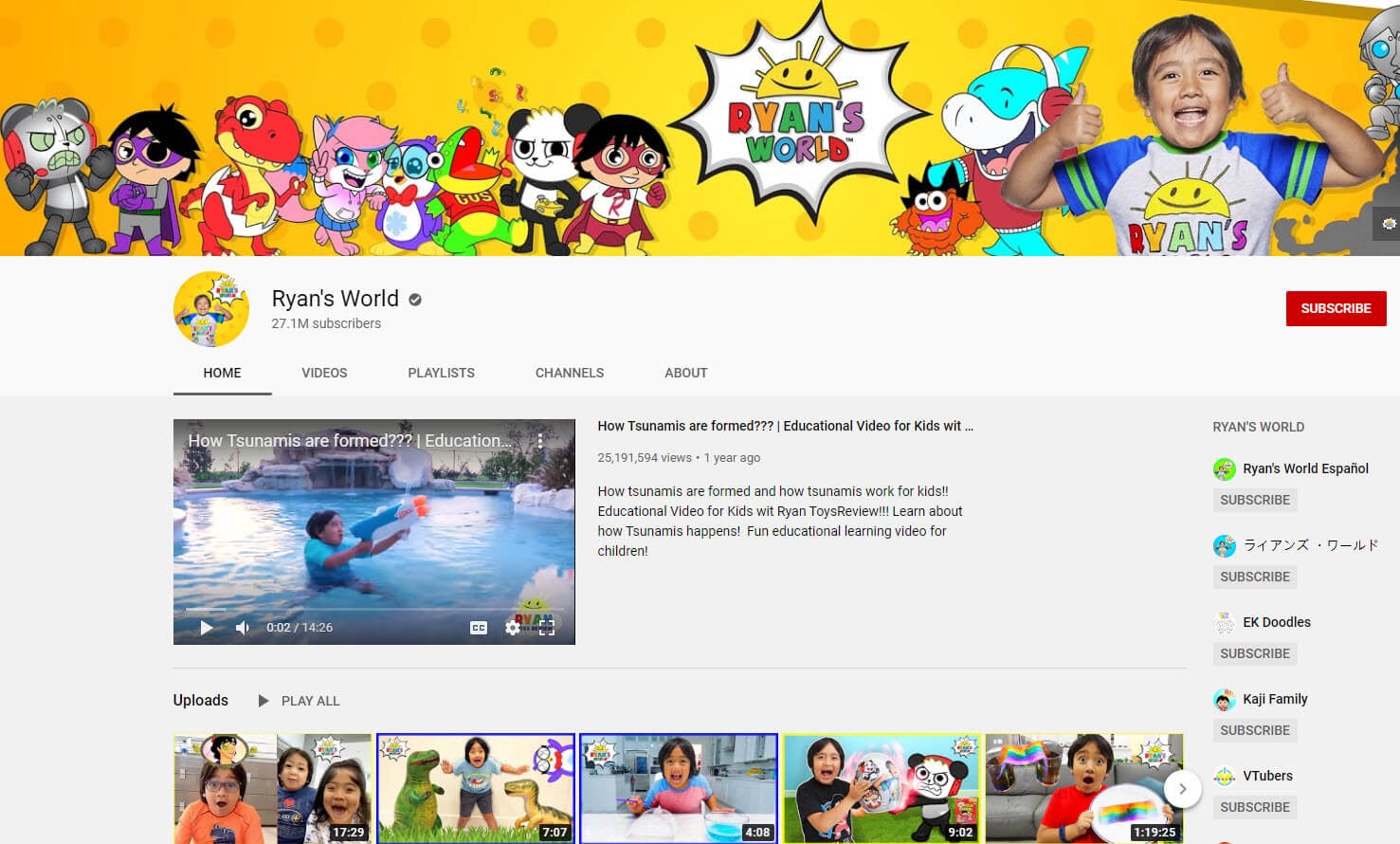Screen dimensions: 1400x844
Task: Click the 27.1M subscribers count
Action: 326,323
